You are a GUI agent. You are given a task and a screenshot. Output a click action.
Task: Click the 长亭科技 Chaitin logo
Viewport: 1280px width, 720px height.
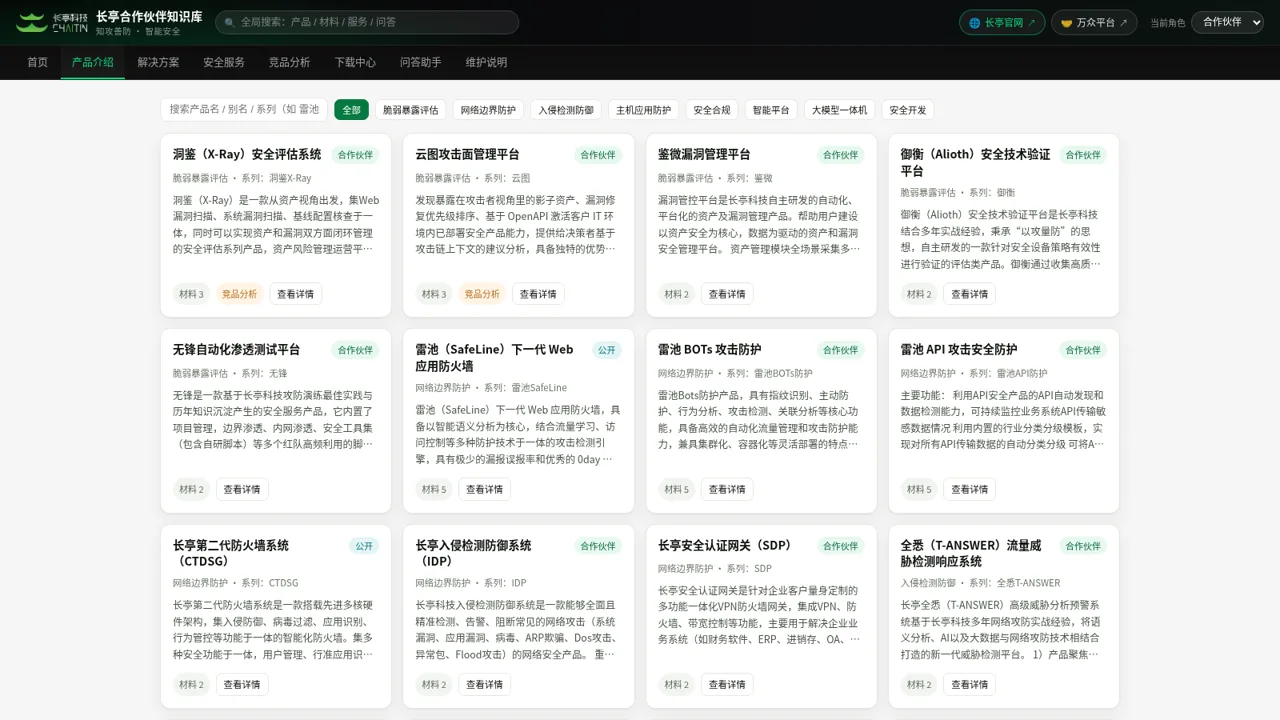click(x=52, y=22)
